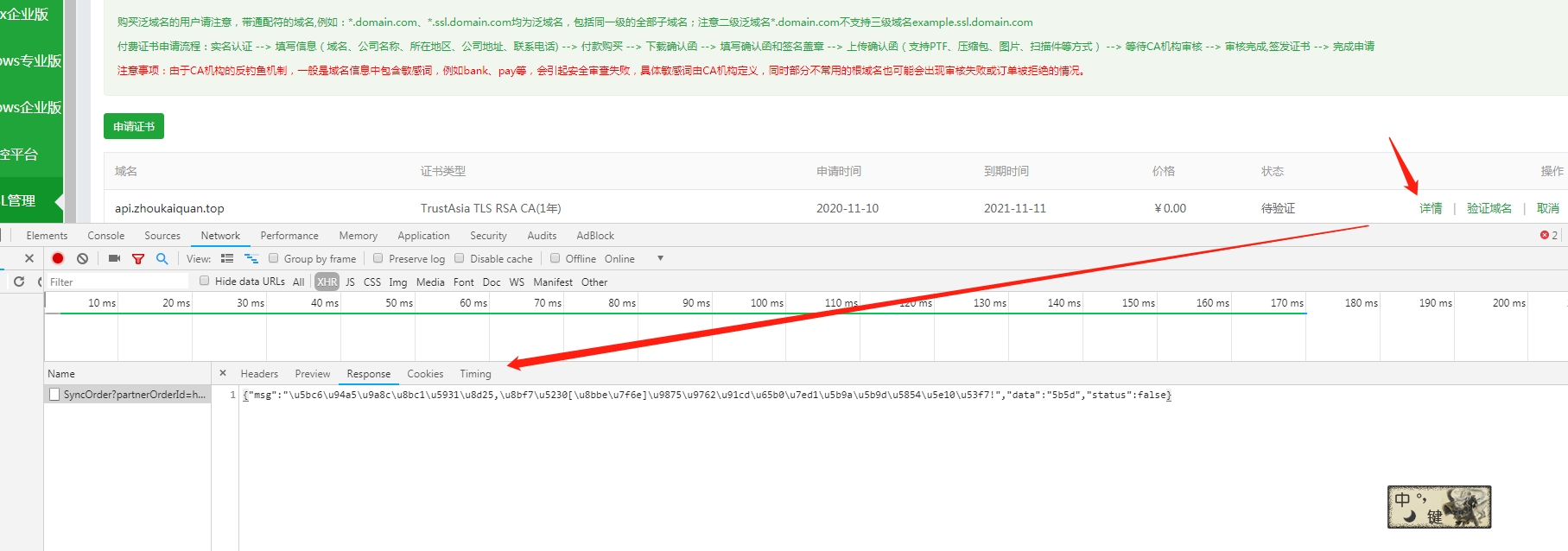Select the Response tab
The height and width of the screenshot is (551, 1568).
click(x=369, y=373)
